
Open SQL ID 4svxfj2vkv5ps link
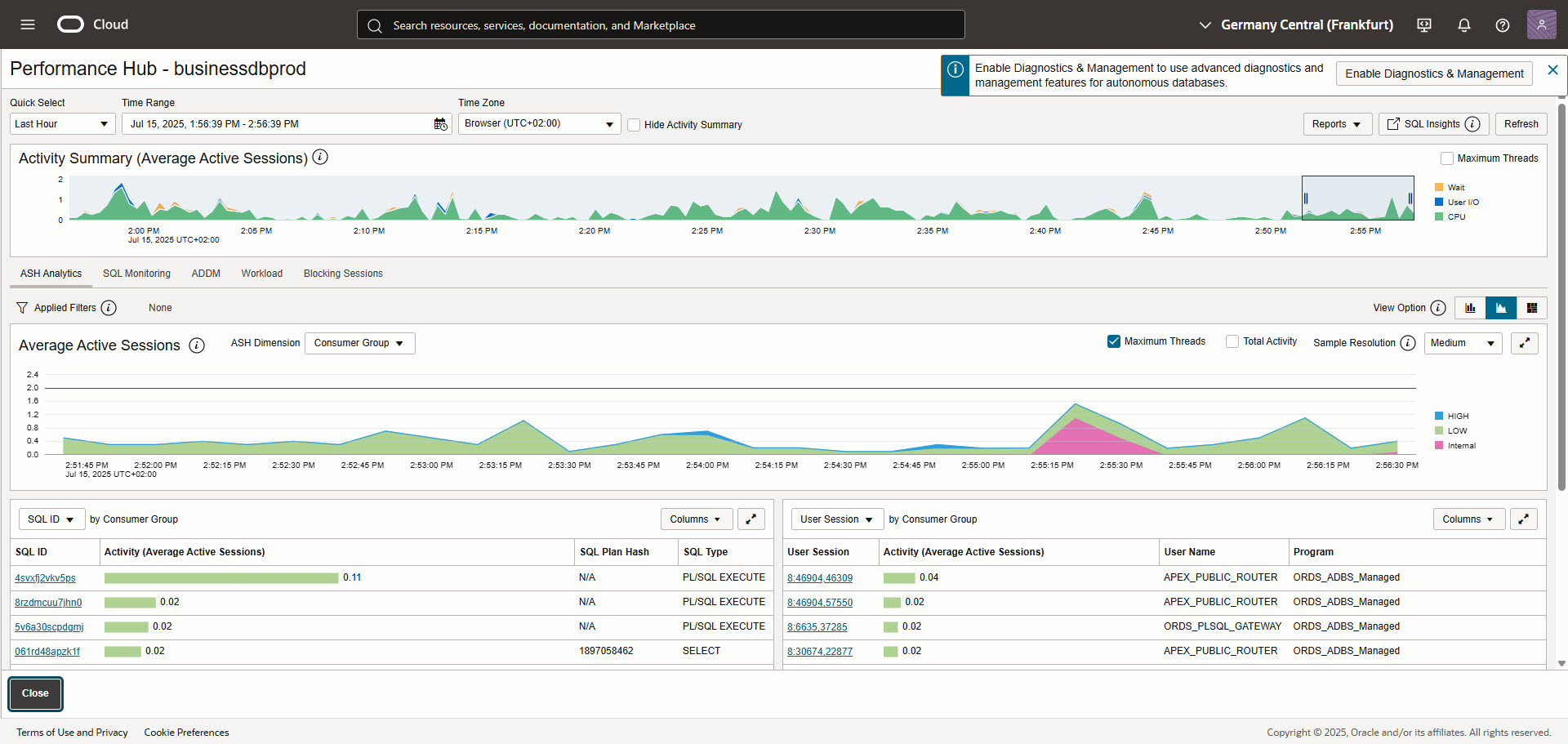[45, 578]
